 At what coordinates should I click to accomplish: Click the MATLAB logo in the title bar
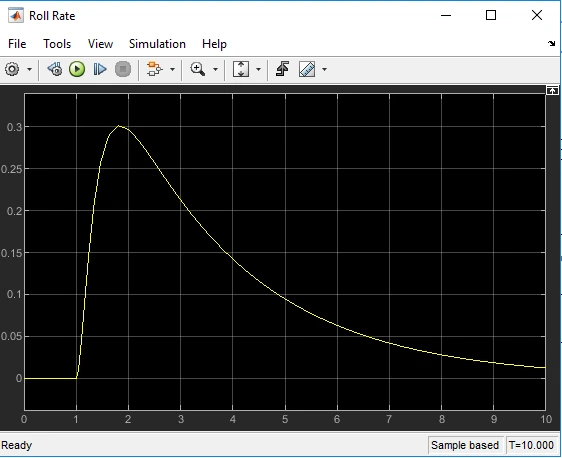click(x=16, y=15)
